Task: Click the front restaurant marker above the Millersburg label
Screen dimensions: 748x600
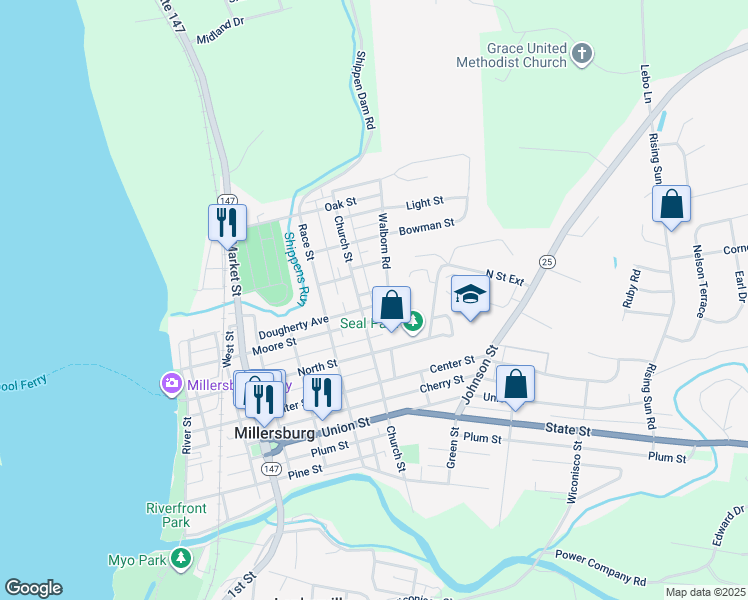Action: [x=264, y=403]
